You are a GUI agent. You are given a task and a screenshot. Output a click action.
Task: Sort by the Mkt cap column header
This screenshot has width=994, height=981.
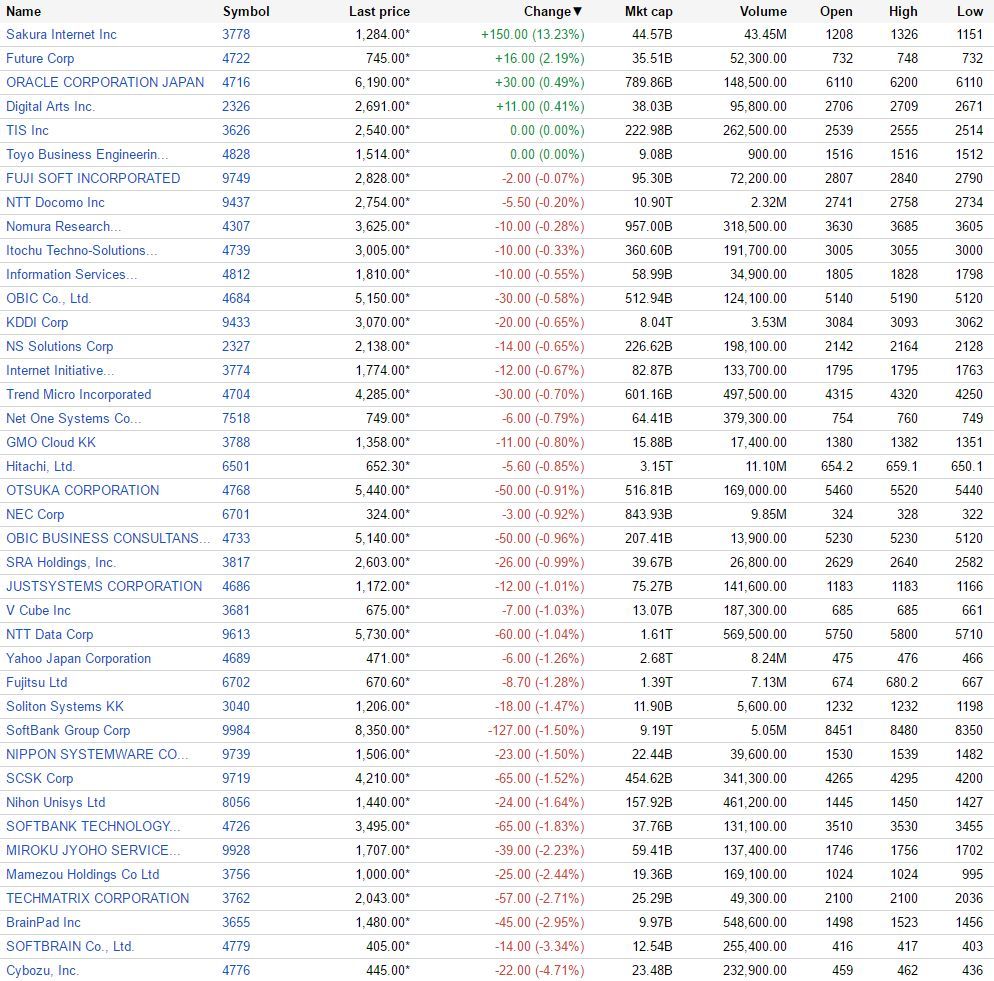[x=649, y=11]
